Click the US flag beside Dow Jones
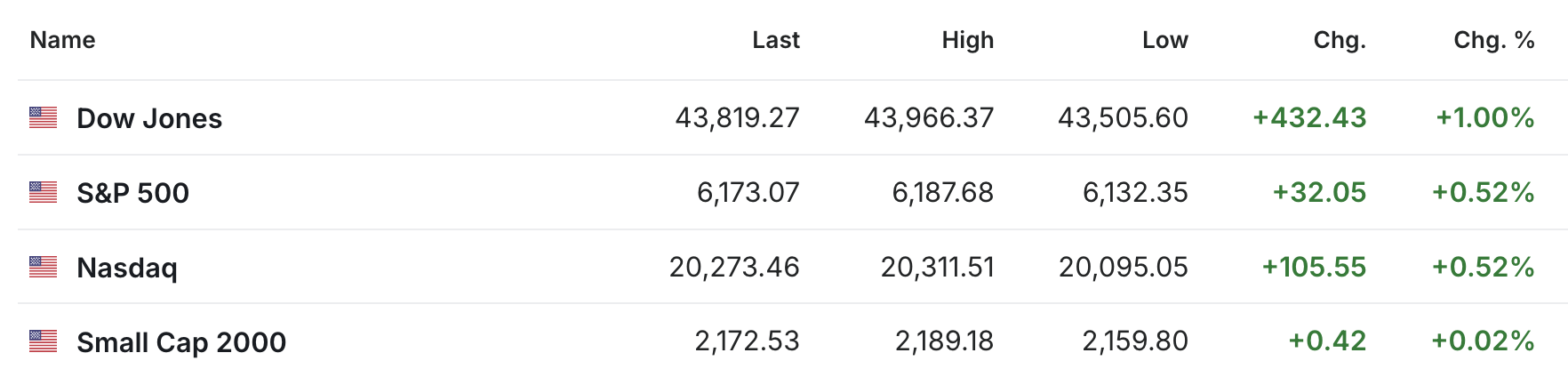 pyautogui.click(x=43, y=117)
